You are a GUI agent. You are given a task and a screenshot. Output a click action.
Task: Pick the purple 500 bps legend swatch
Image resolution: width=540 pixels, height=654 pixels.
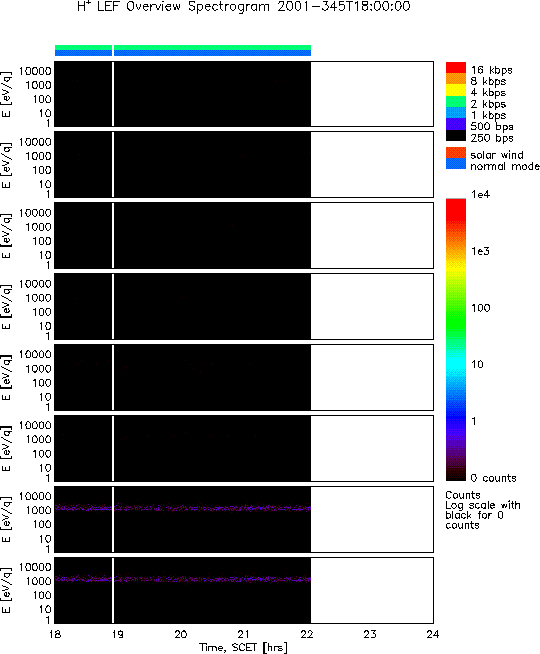click(456, 124)
